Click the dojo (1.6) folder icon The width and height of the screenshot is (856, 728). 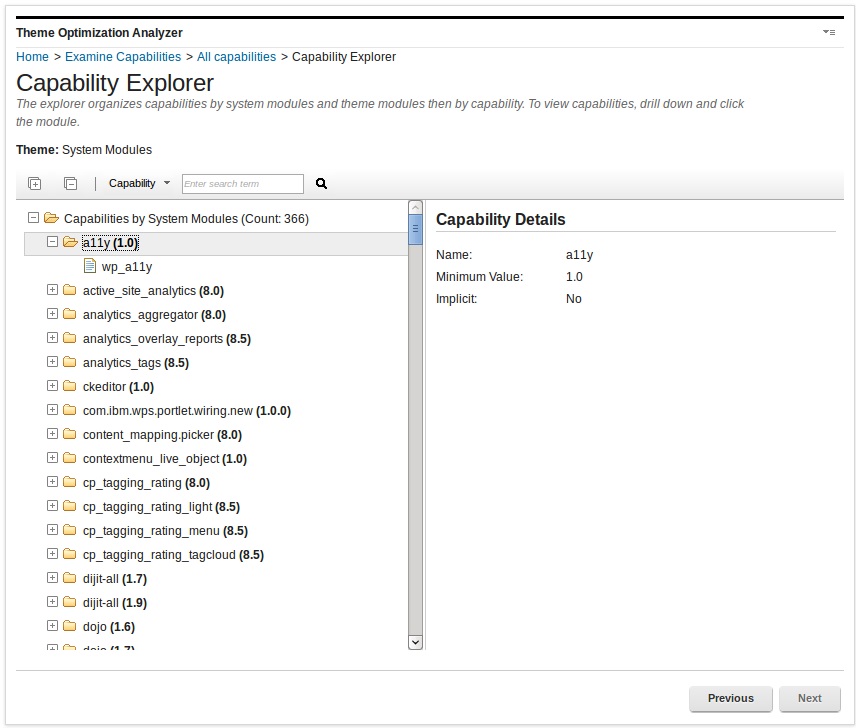tap(69, 626)
